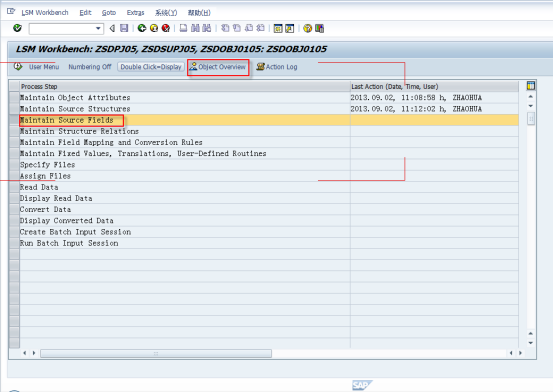Screen dimensions: 554x392
Task: Select Maintain Source Structures step
Action: 184,109
